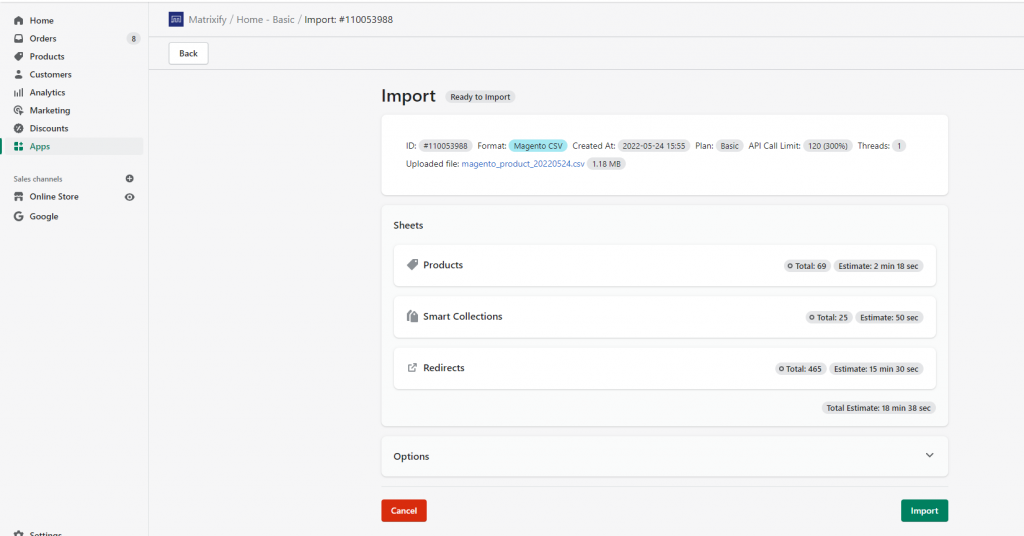Open the Redirects sheet row
This screenshot has height=536, width=1024.
[x=664, y=369]
